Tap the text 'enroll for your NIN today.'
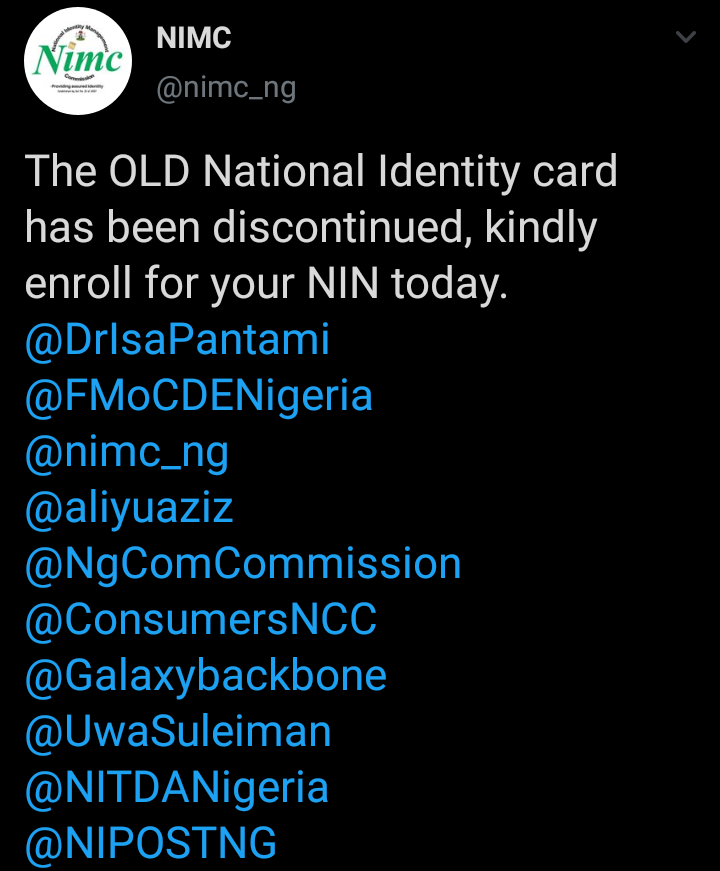The height and width of the screenshot is (871, 720). [266, 285]
